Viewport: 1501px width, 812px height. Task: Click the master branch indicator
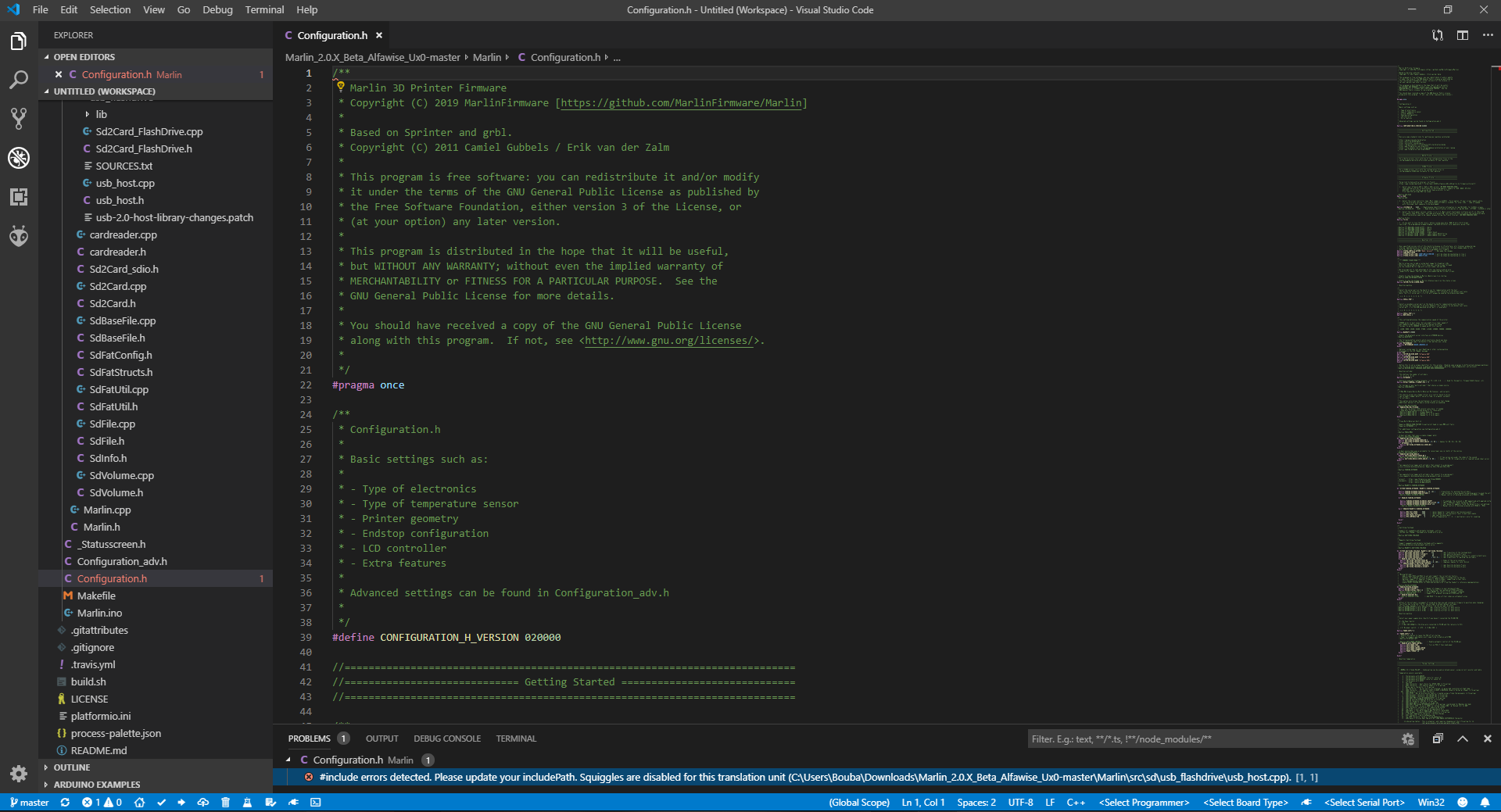(x=29, y=803)
